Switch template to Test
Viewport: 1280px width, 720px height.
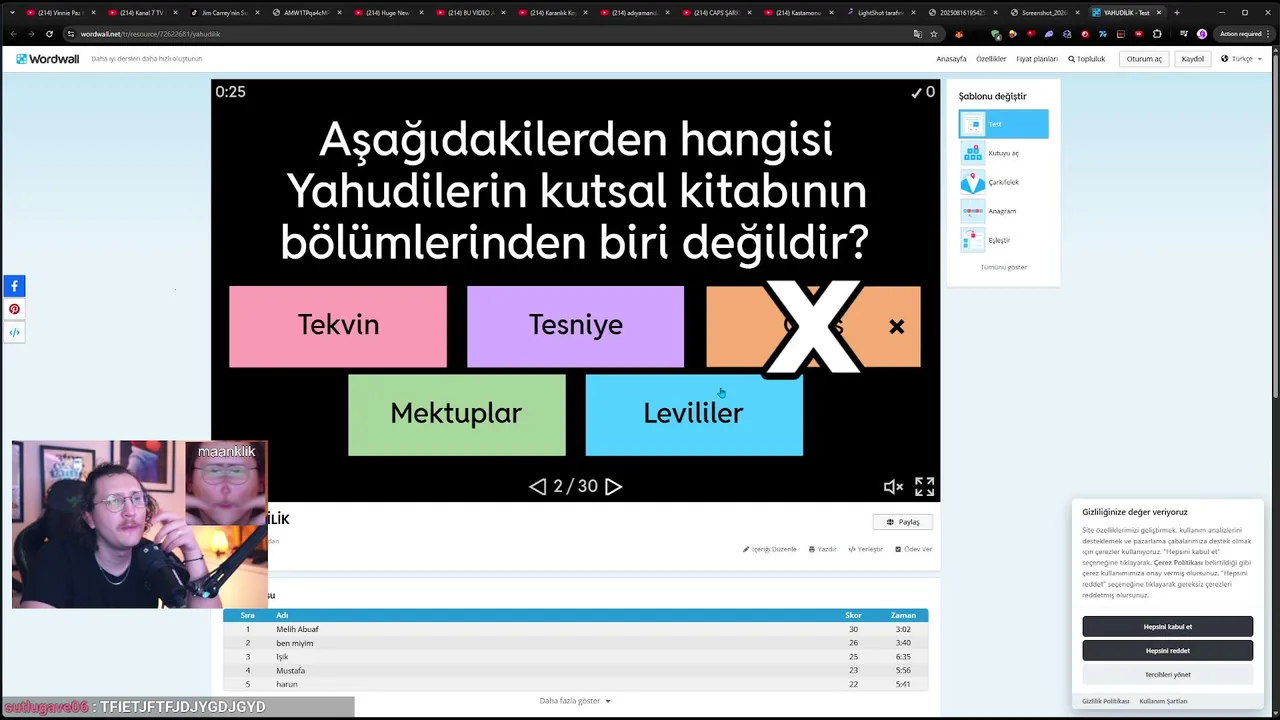point(1003,124)
